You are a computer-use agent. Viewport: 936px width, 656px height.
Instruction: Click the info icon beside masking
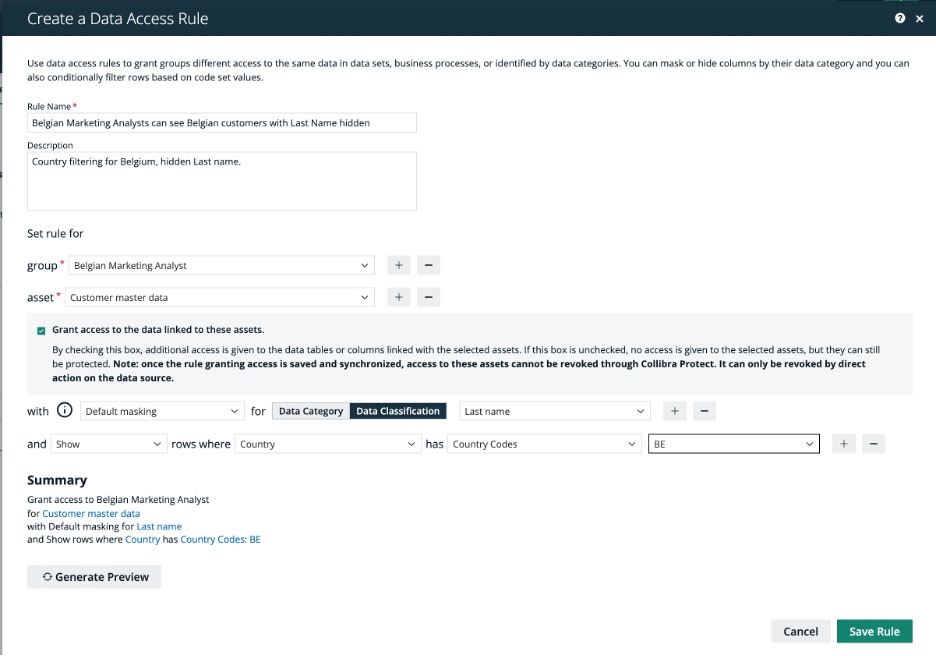[65, 411]
